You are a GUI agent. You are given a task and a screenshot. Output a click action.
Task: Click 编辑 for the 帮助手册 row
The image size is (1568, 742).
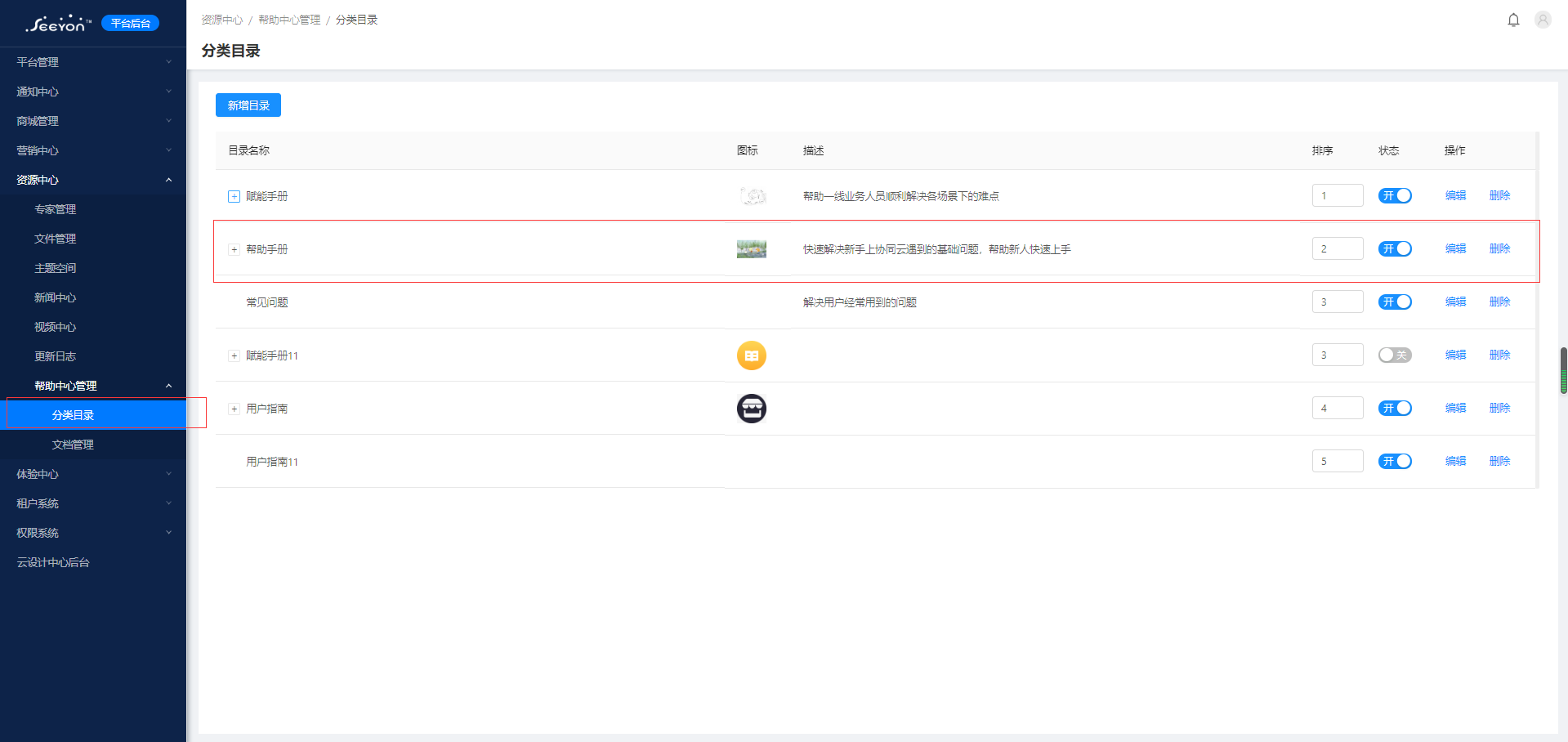coord(1455,249)
